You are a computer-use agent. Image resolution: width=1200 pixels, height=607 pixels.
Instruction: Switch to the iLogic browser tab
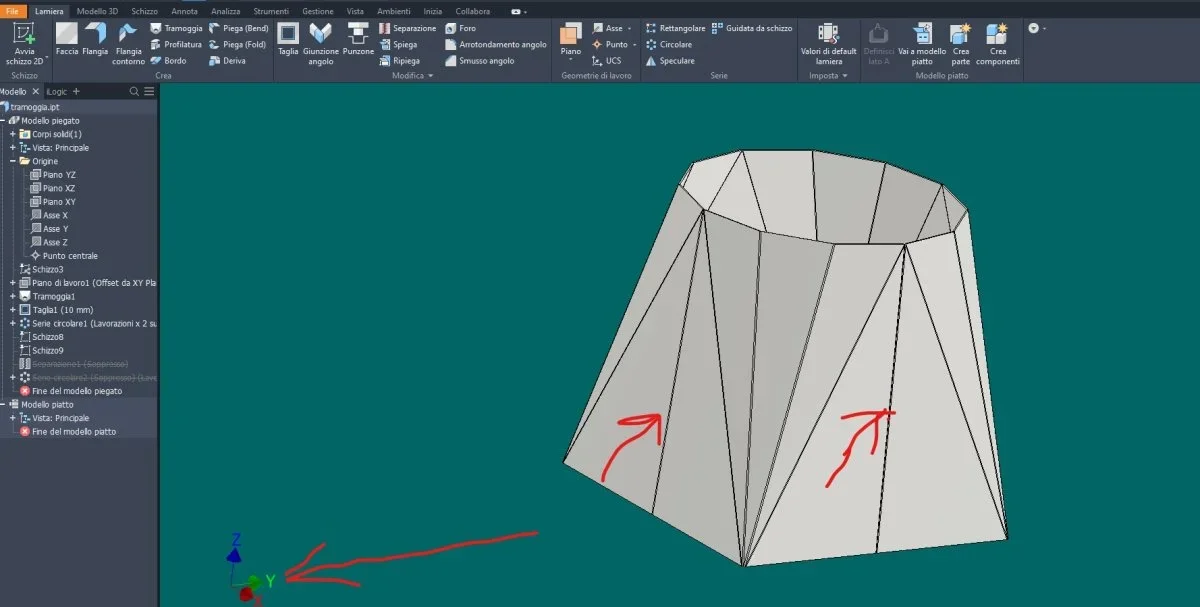pos(57,91)
